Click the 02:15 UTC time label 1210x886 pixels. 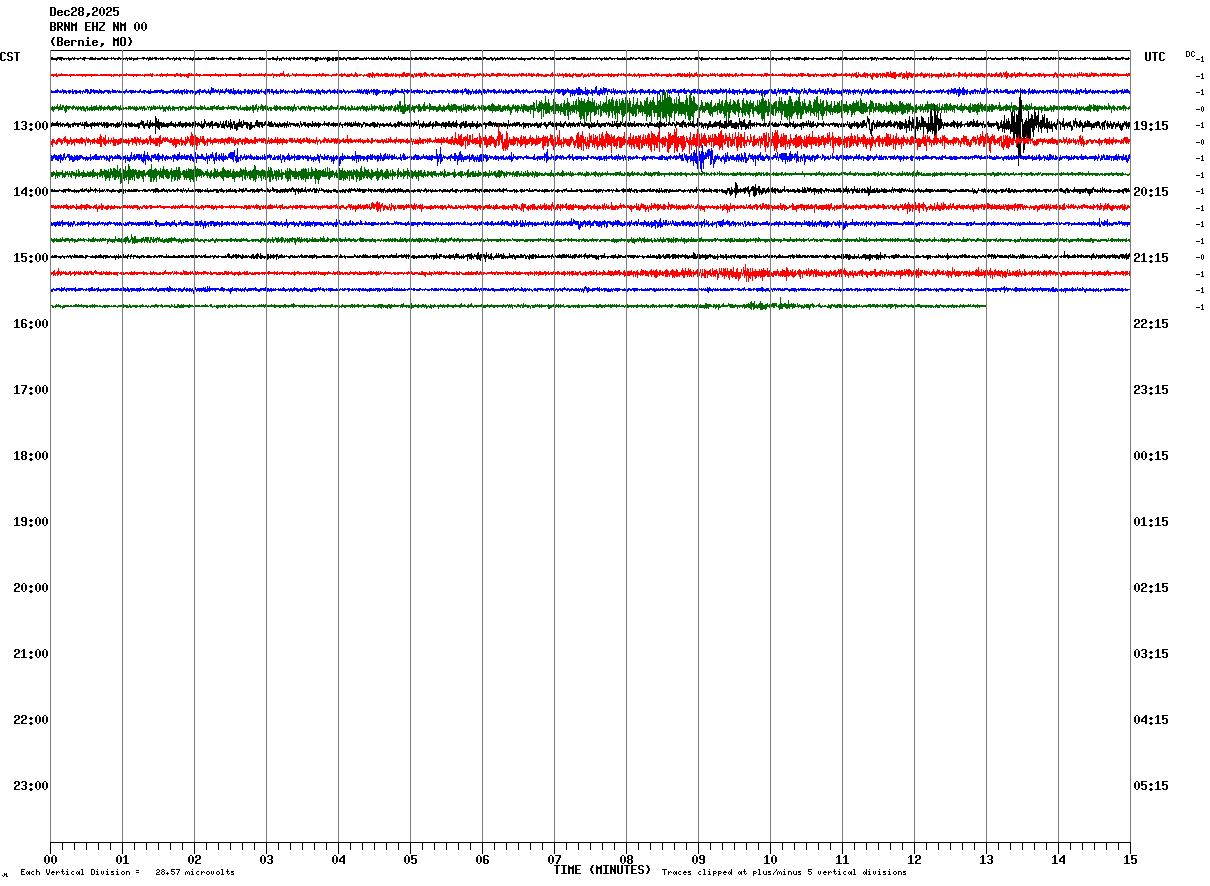click(1151, 588)
